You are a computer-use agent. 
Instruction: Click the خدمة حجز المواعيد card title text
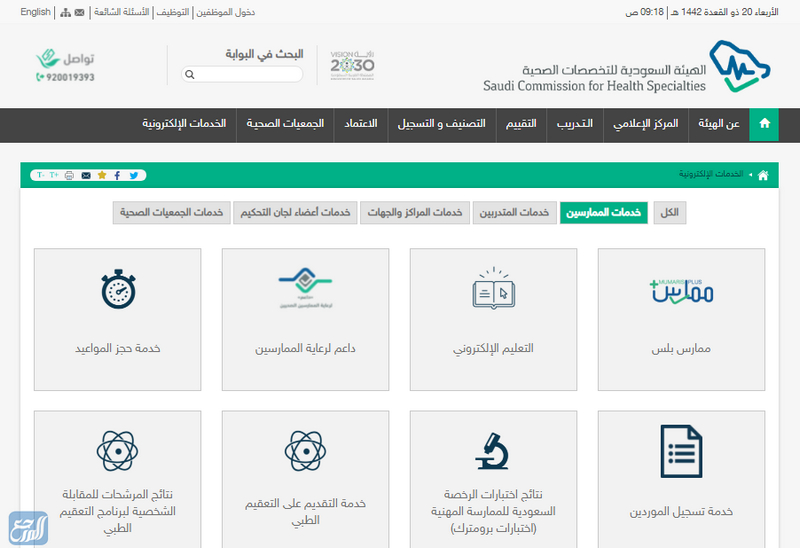point(118,348)
